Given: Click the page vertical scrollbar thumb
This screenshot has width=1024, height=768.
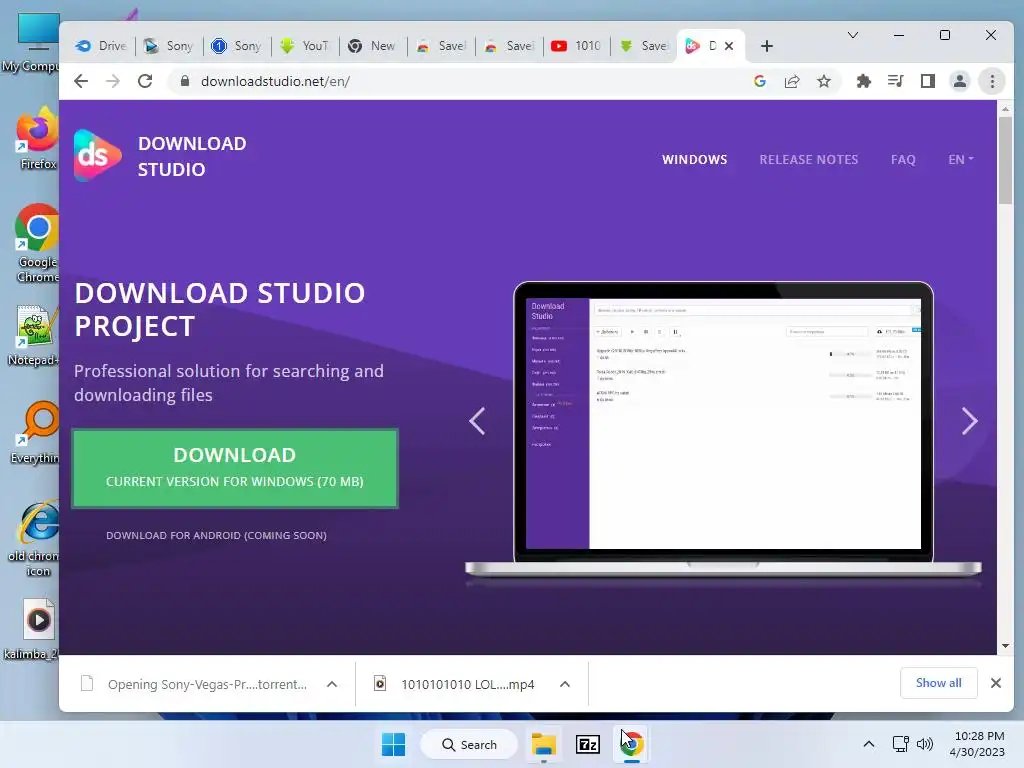Looking at the screenshot, I should pos(1006,161).
